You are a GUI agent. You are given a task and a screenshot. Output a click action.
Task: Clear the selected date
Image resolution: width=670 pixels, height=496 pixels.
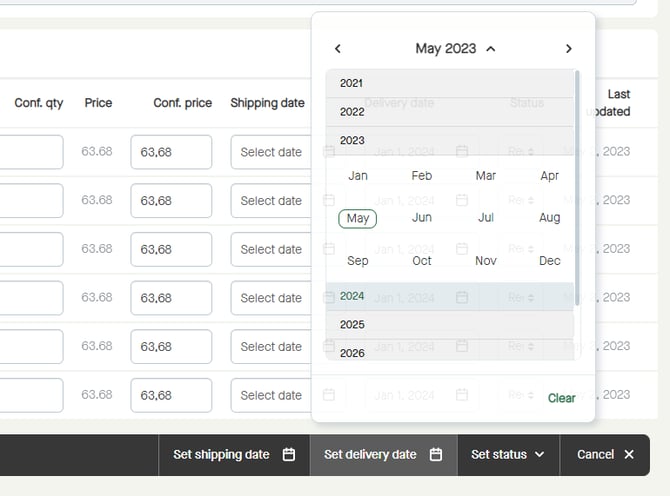tap(561, 398)
